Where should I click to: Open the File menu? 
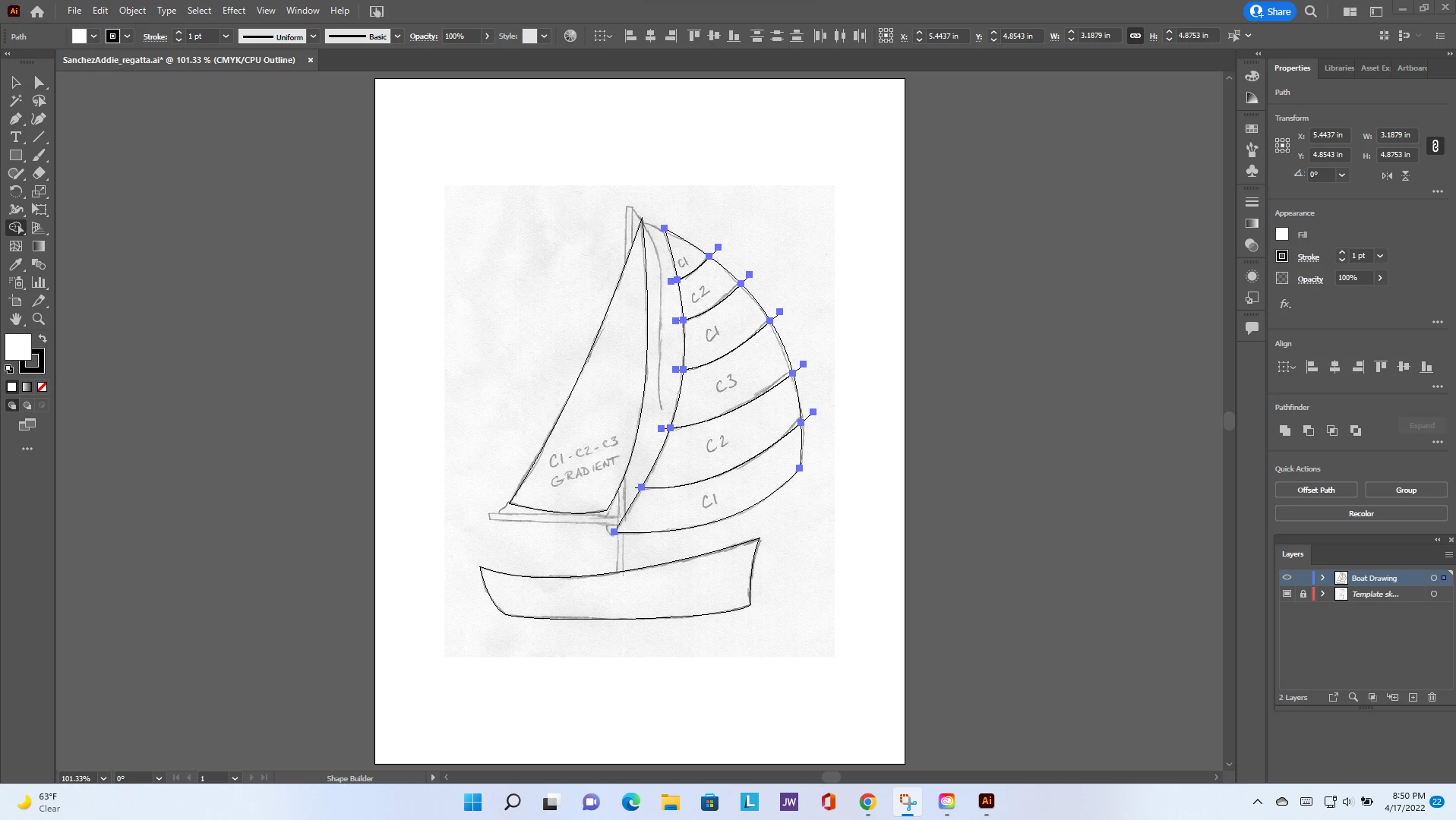[74, 11]
